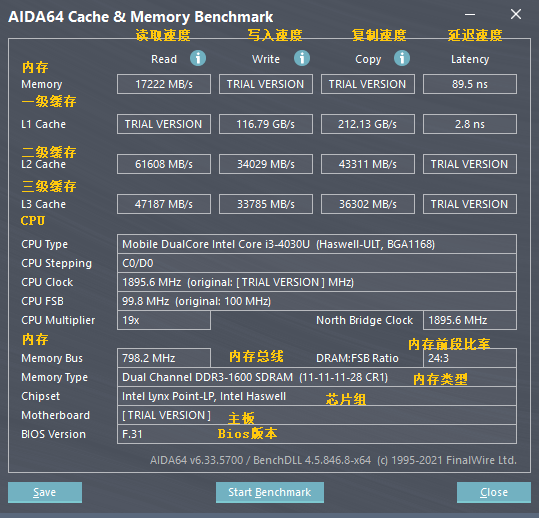Select the Memory Read 17222 MB/s field
Screen dimensions: 539x518
164,84
